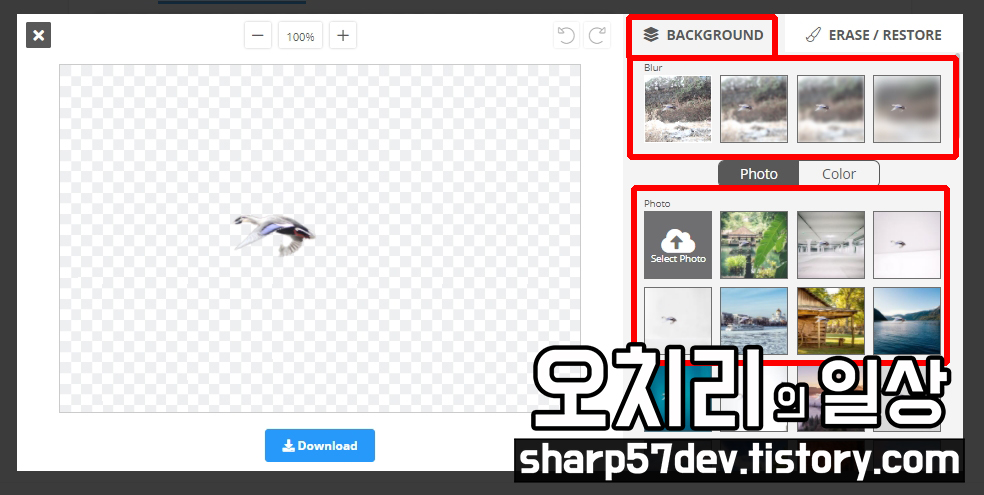Click the 100% zoom level field
Screen dimensions: 984x495
click(x=301, y=36)
